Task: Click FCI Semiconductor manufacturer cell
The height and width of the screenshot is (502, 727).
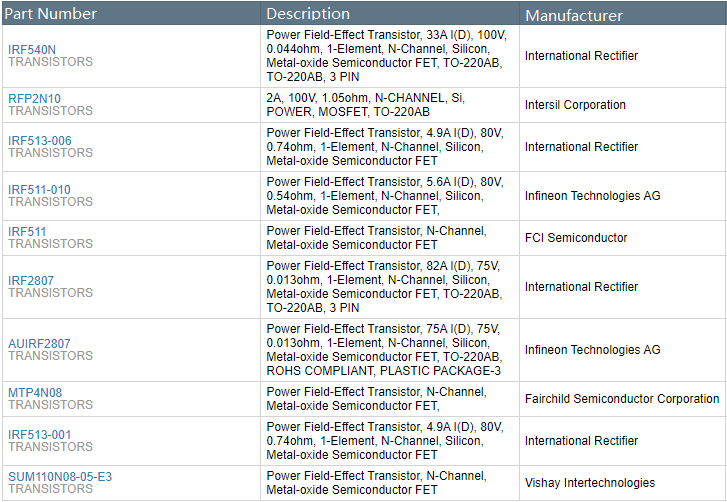Action: pos(576,238)
